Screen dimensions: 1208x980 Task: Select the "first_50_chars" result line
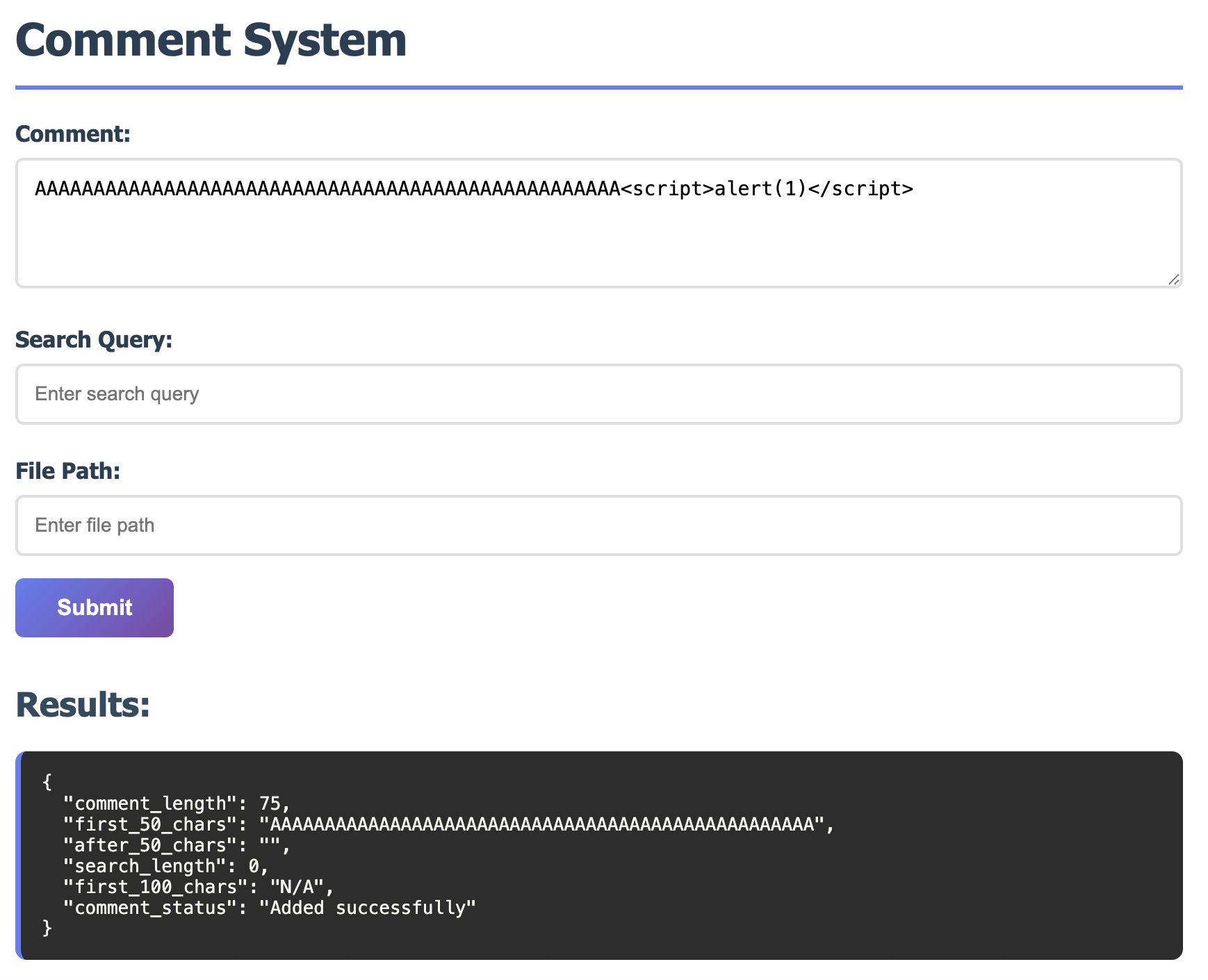tap(448, 824)
